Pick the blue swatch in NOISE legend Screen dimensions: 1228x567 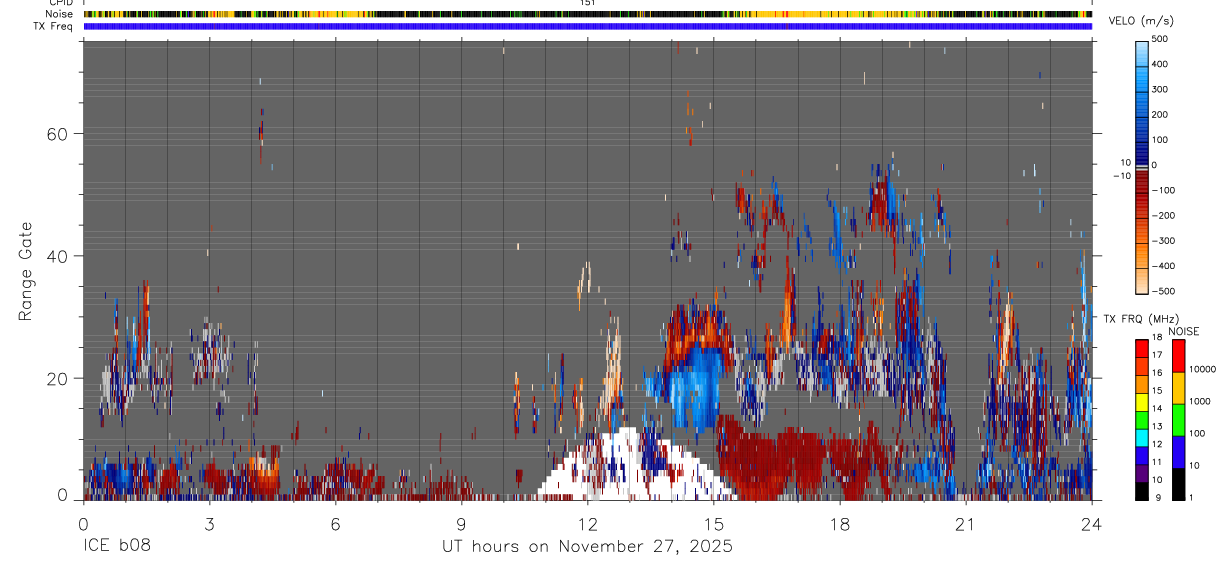1177,451
